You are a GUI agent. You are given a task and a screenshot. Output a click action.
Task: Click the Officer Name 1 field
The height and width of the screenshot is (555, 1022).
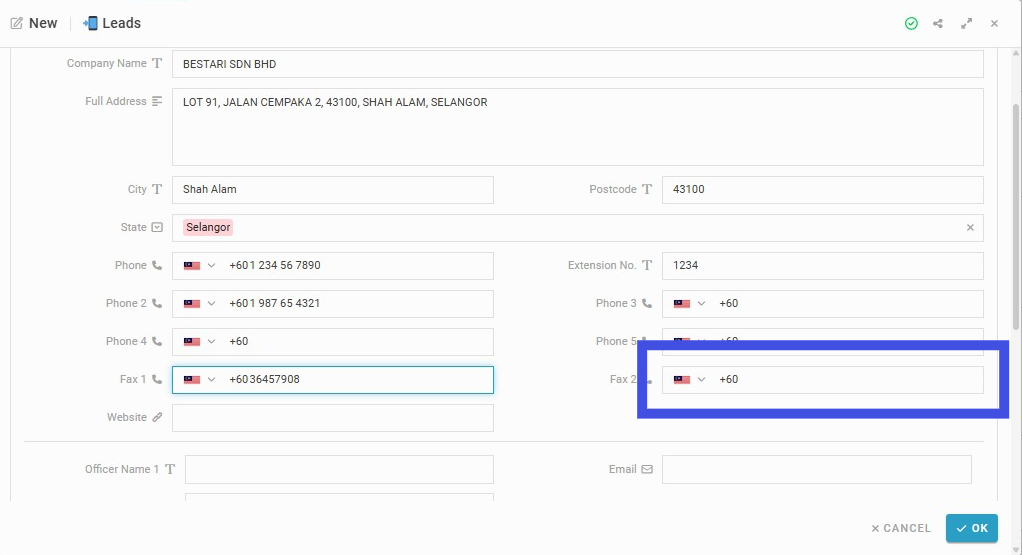339,470
